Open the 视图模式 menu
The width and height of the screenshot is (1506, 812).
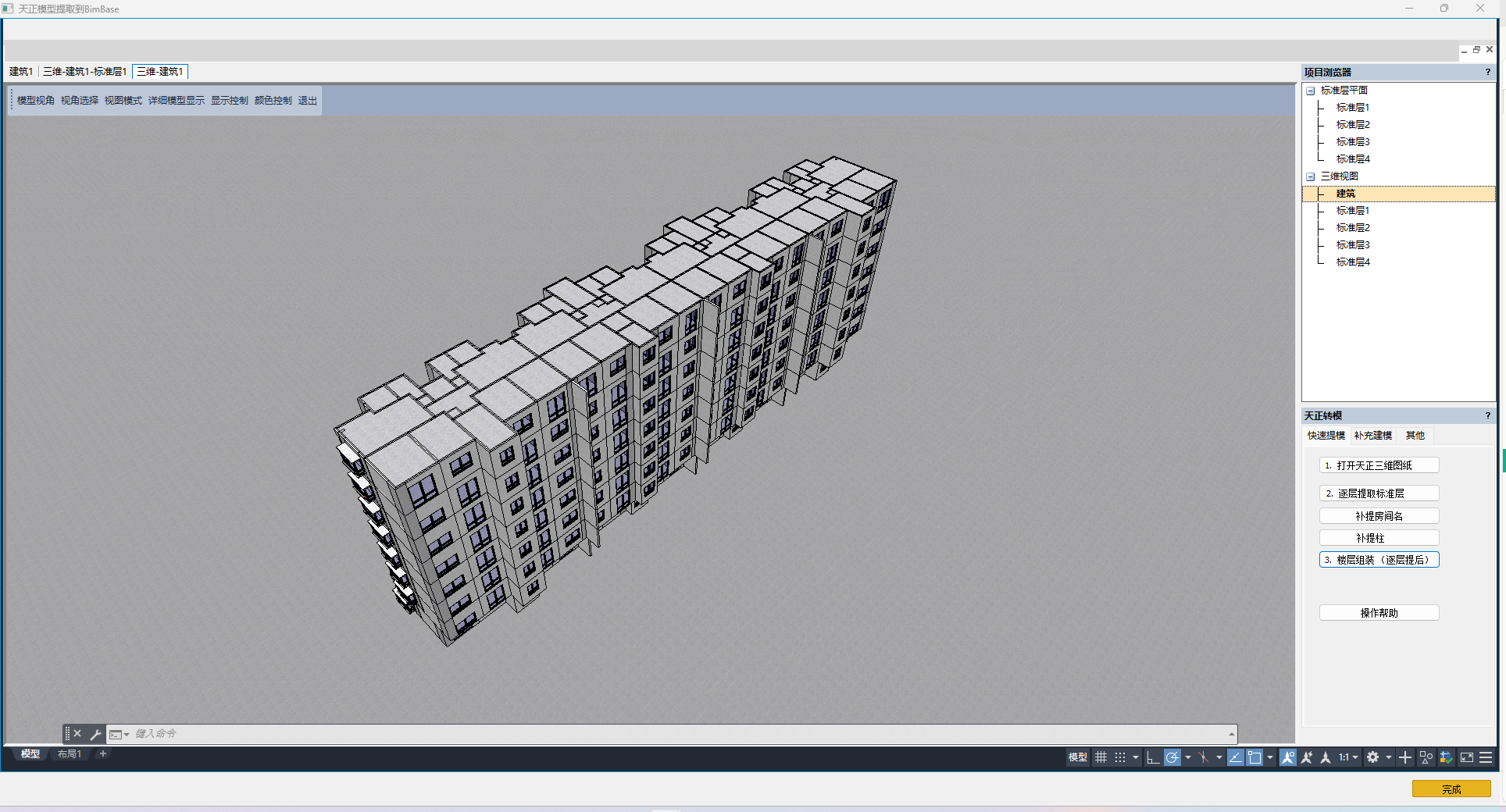click(x=123, y=101)
